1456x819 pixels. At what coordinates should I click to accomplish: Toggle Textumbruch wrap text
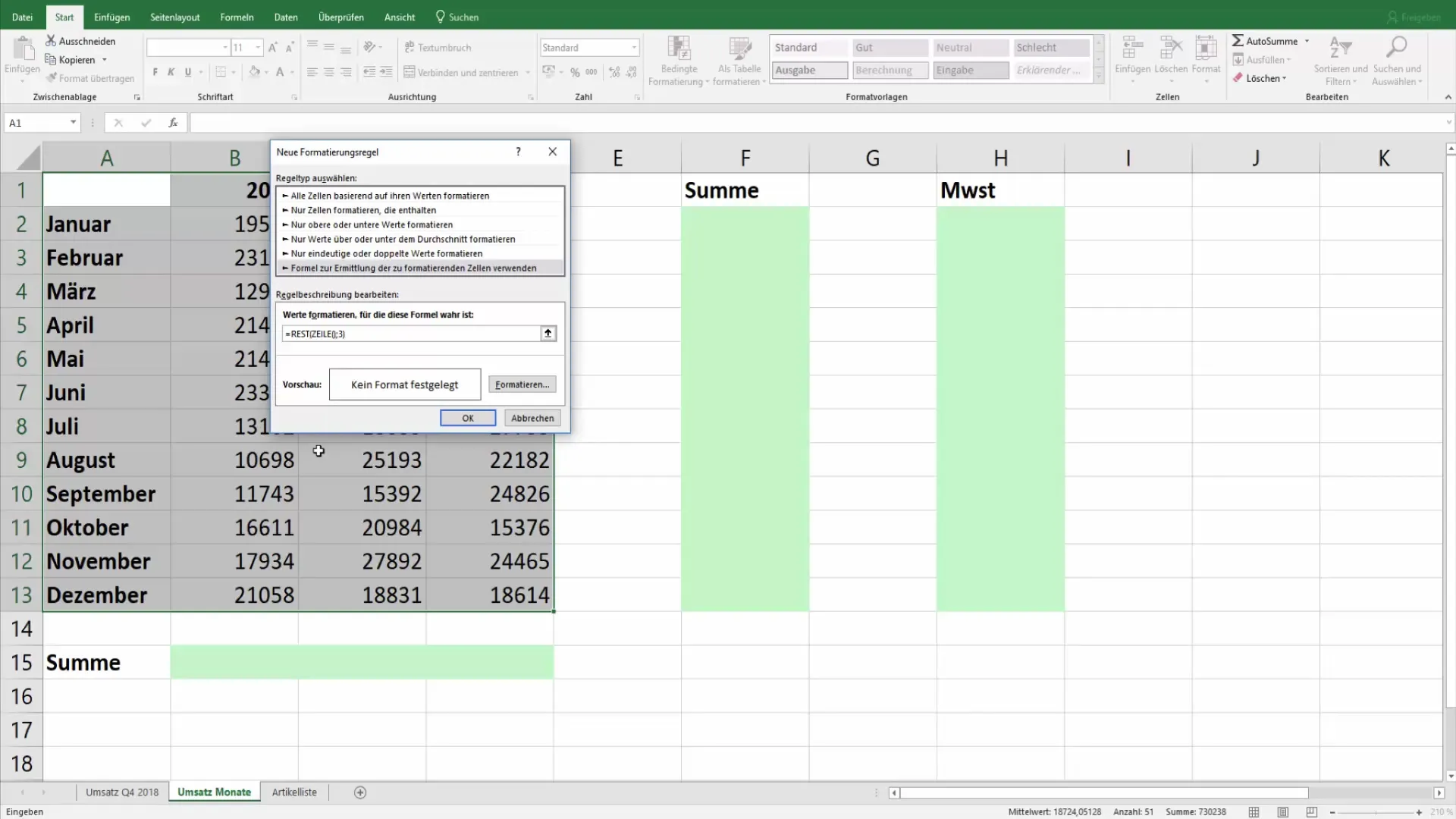point(438,47)
